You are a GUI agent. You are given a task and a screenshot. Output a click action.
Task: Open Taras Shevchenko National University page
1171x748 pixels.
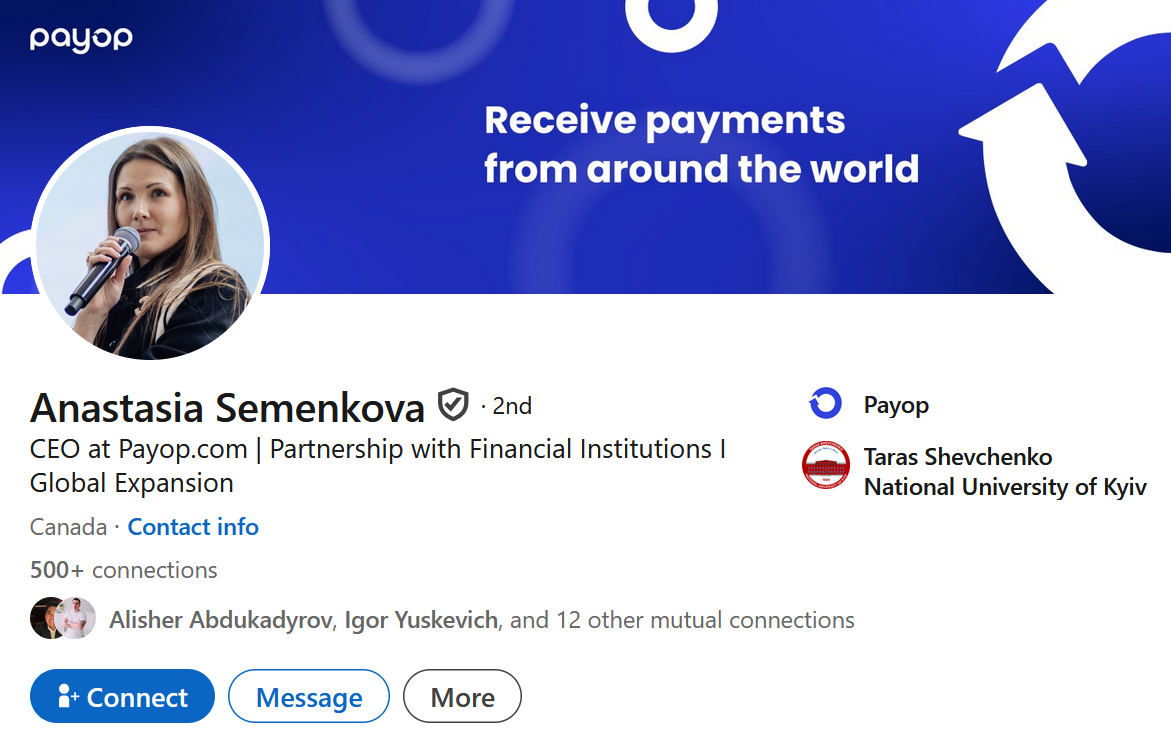(x=1004, y=470)
